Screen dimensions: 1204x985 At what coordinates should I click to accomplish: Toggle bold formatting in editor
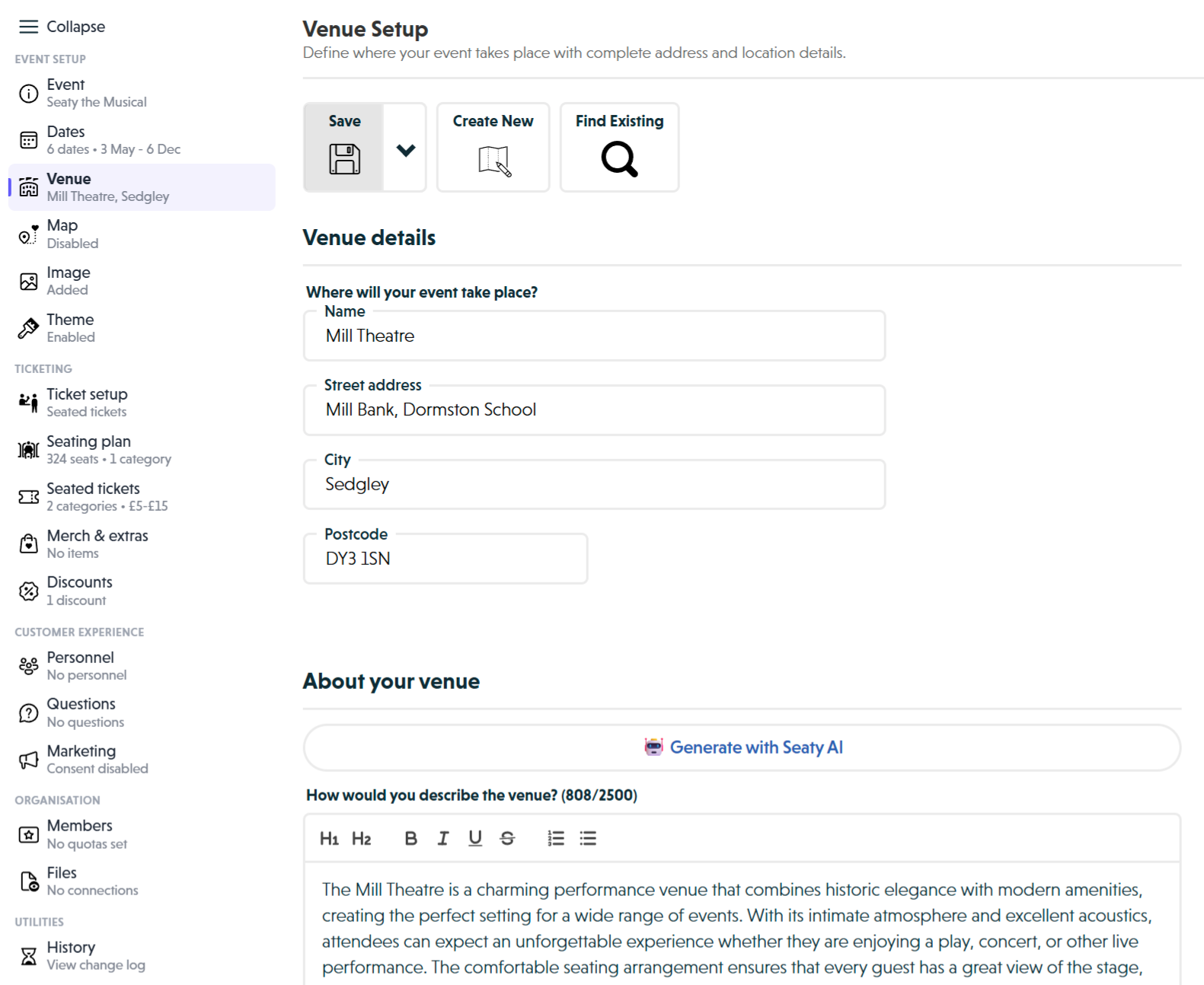pos(411,838)
